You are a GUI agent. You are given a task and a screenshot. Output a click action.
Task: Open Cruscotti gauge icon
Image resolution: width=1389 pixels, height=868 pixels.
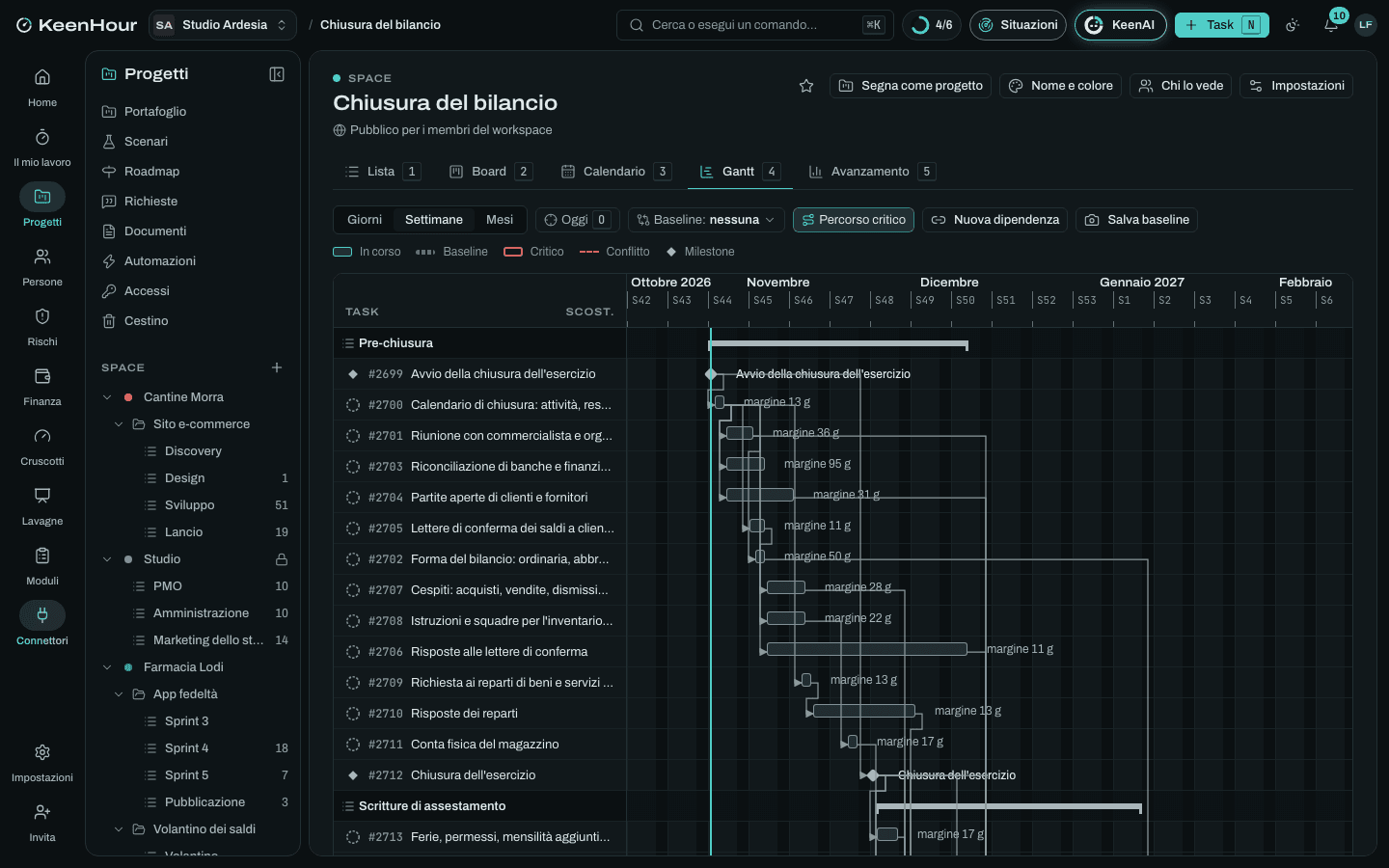click(x=42, y=436)
